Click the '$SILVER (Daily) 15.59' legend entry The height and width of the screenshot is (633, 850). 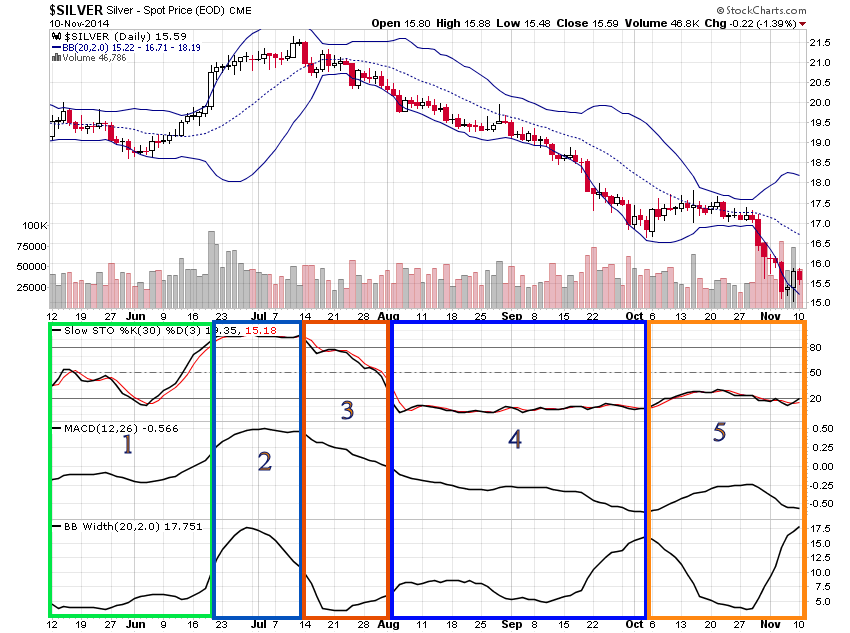pyautogui.click(x=125, y=36)
